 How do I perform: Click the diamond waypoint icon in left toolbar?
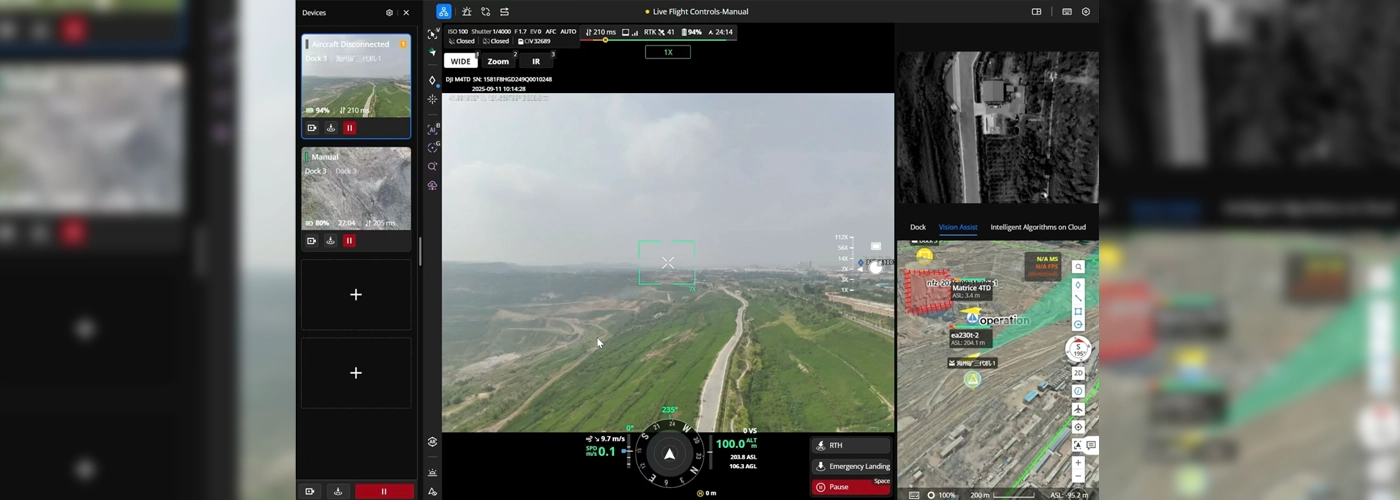(432, 81)
